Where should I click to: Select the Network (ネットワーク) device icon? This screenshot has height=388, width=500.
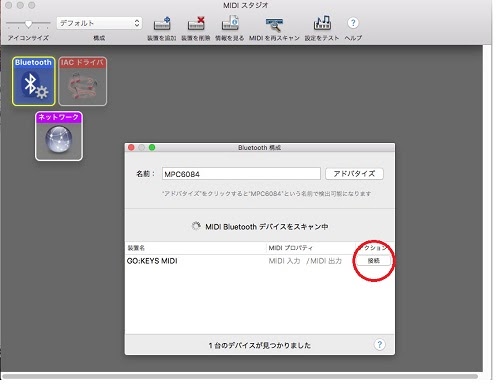(x=59, y=136)
